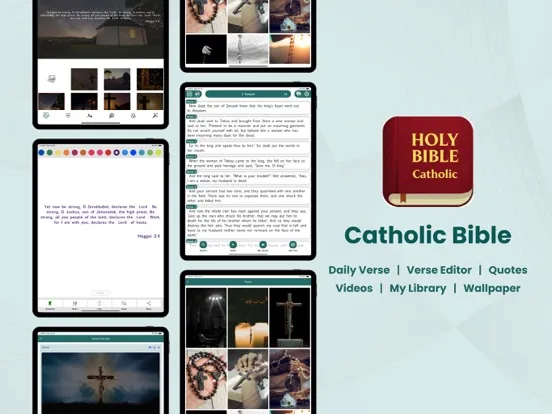This screenshot has width=552, height=414.
Task: Tap the Haggai 2:4 verse reference
Action: tap(149, 236)
